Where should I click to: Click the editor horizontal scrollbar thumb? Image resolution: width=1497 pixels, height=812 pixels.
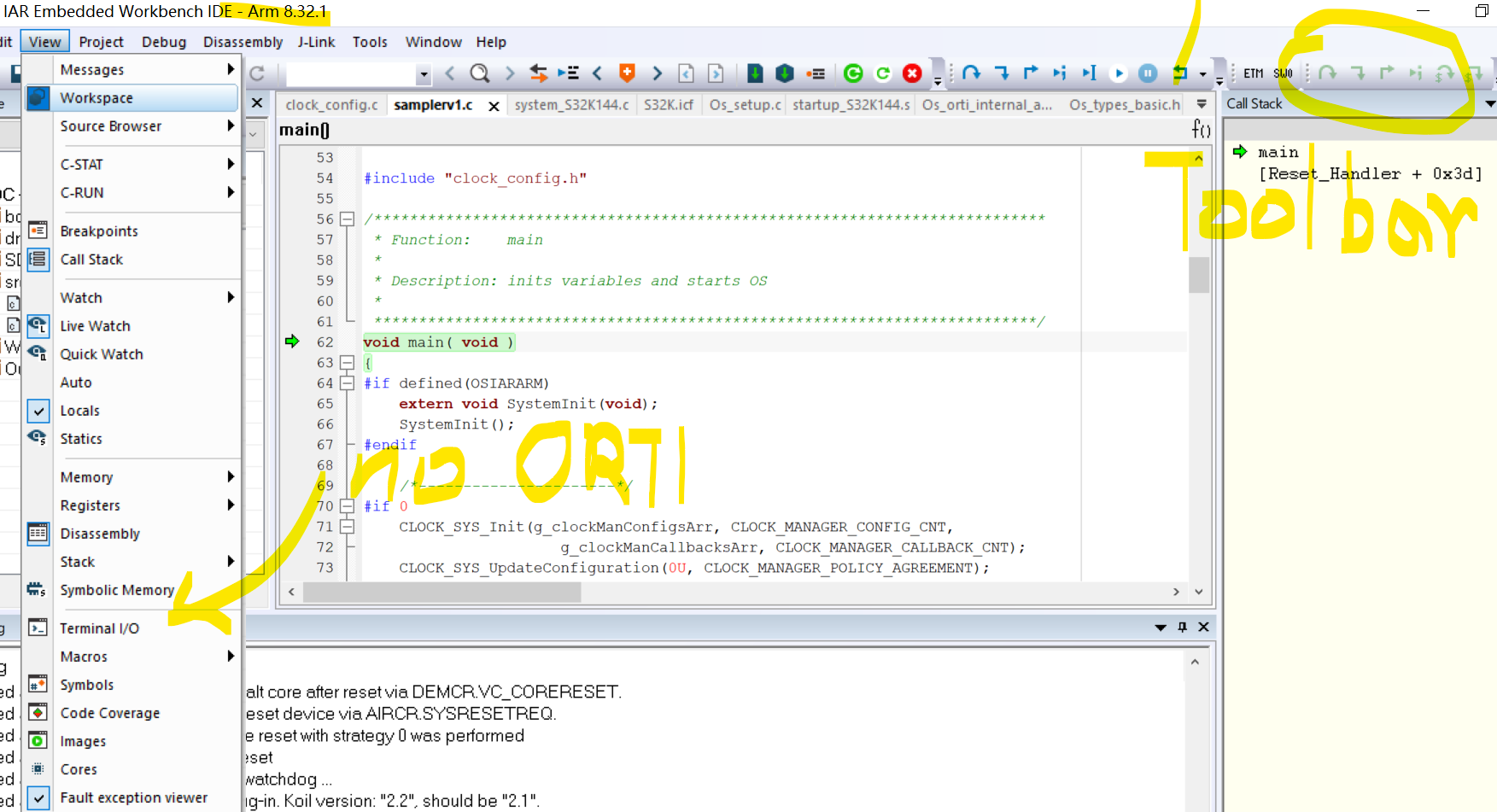[442, 592]
